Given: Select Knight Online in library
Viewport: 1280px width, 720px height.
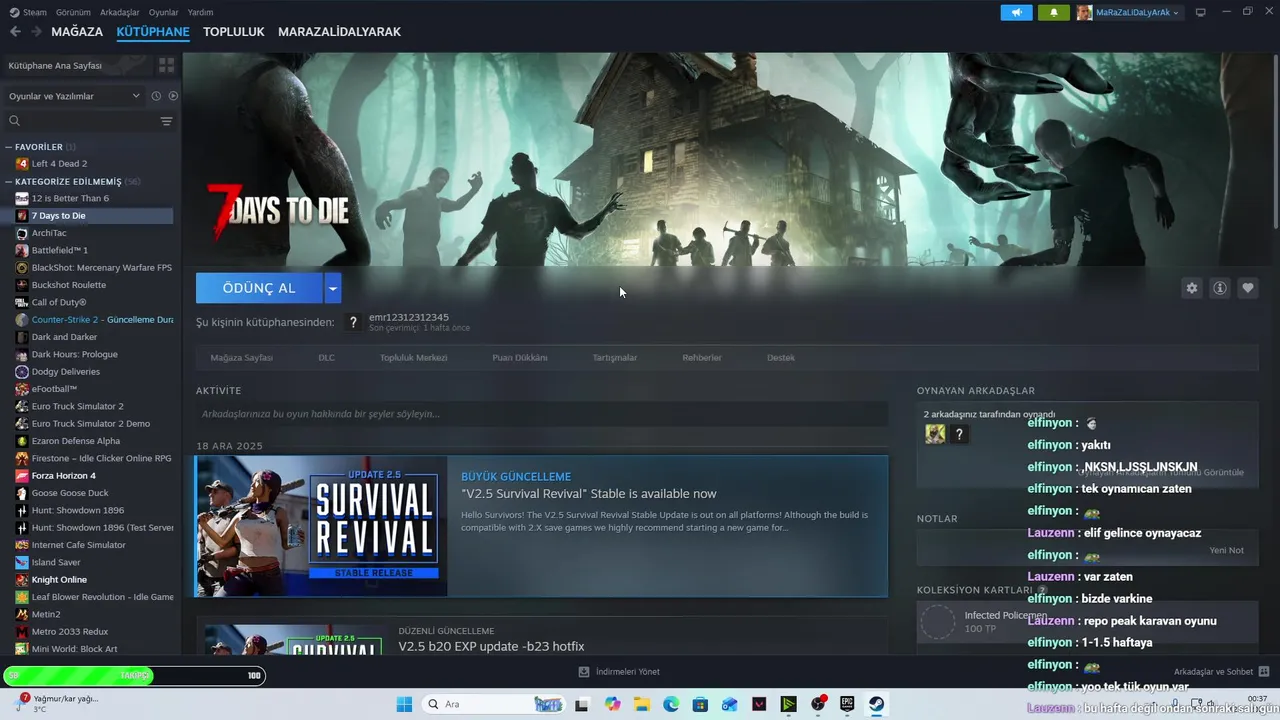Looking at the screenshot, I should click(95, 580).
